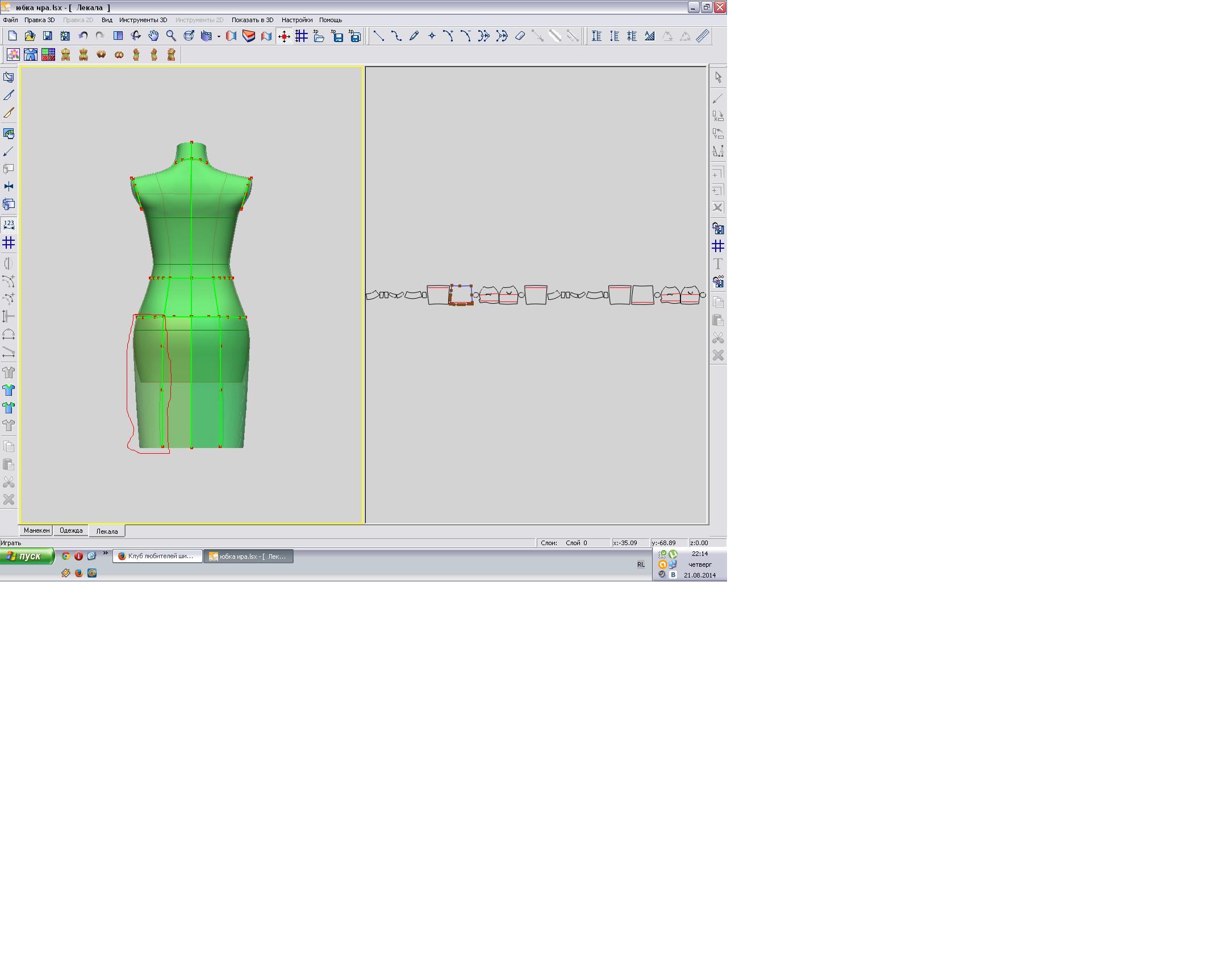Select the ruler measurement tool
Screen dimensions: 1232x975
pos(703,36)
